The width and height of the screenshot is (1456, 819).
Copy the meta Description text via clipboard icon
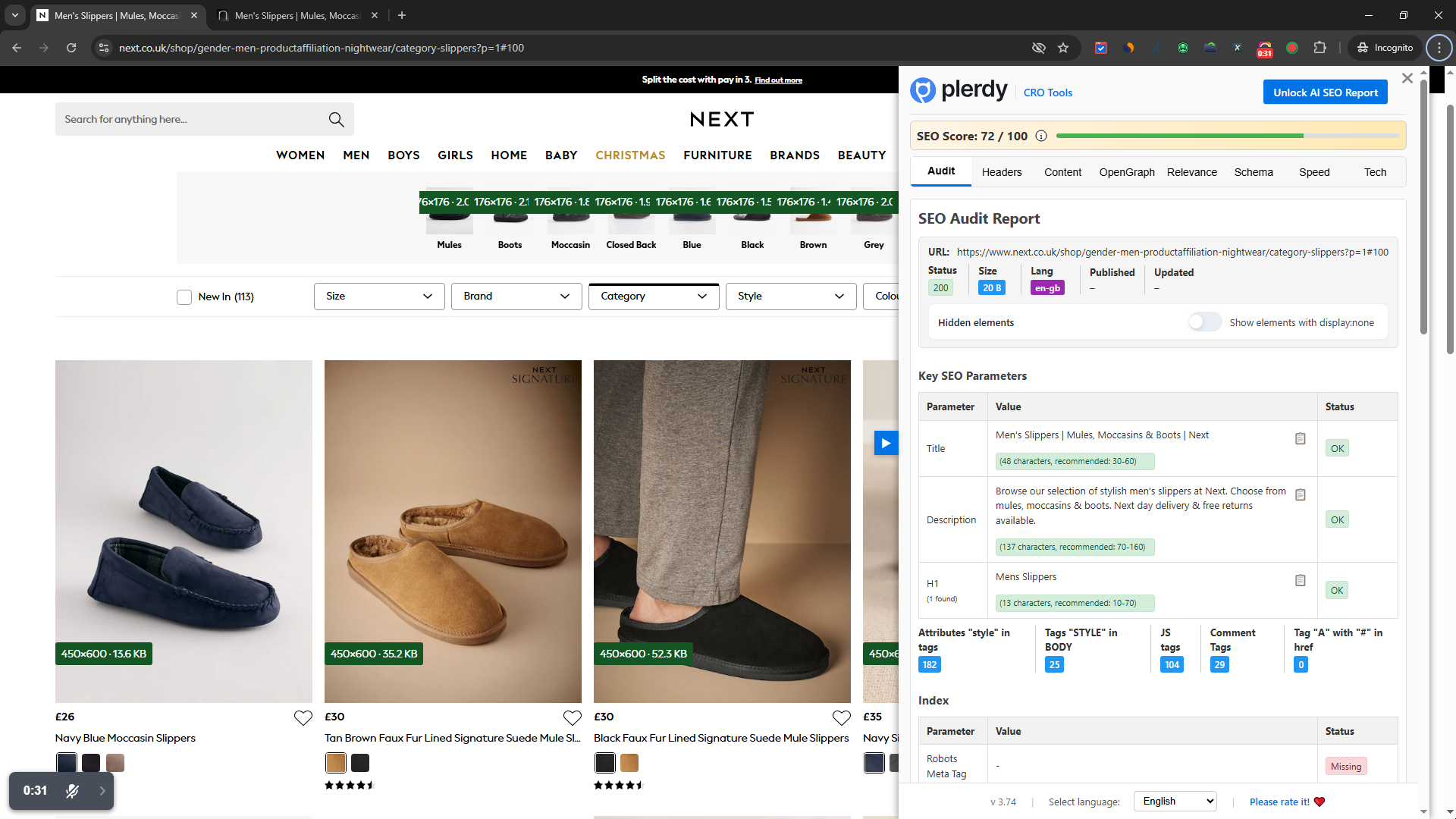pos(1300,494)
